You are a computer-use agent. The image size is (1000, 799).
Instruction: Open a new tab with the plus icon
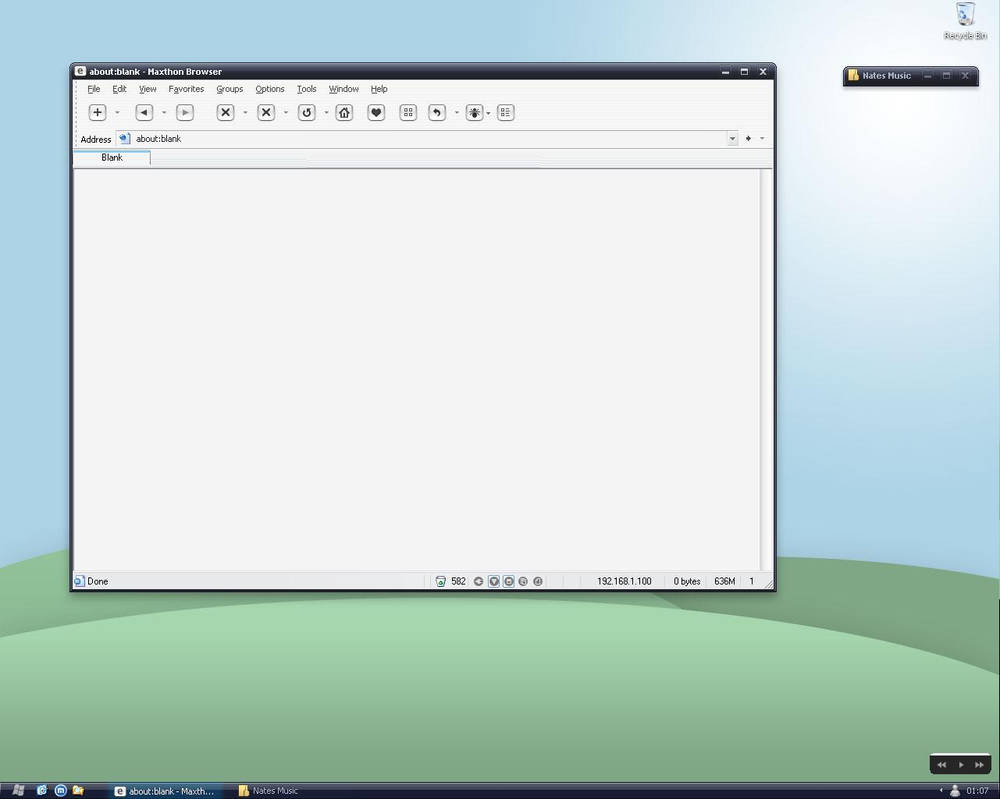pyautogui.click(x=97, y=112)
